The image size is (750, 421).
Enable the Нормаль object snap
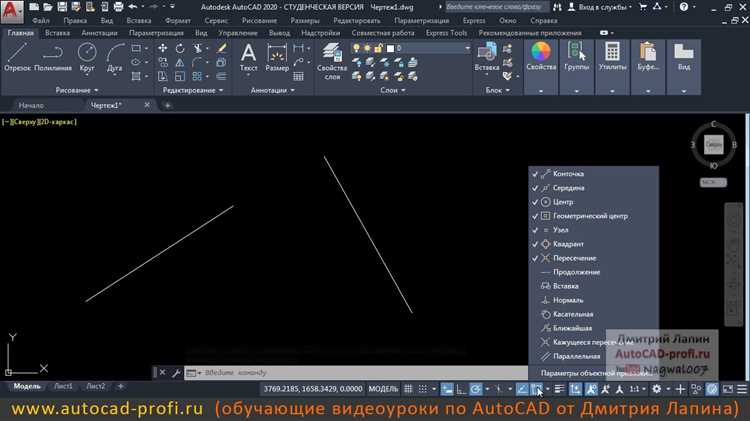[x=593, y=300]
